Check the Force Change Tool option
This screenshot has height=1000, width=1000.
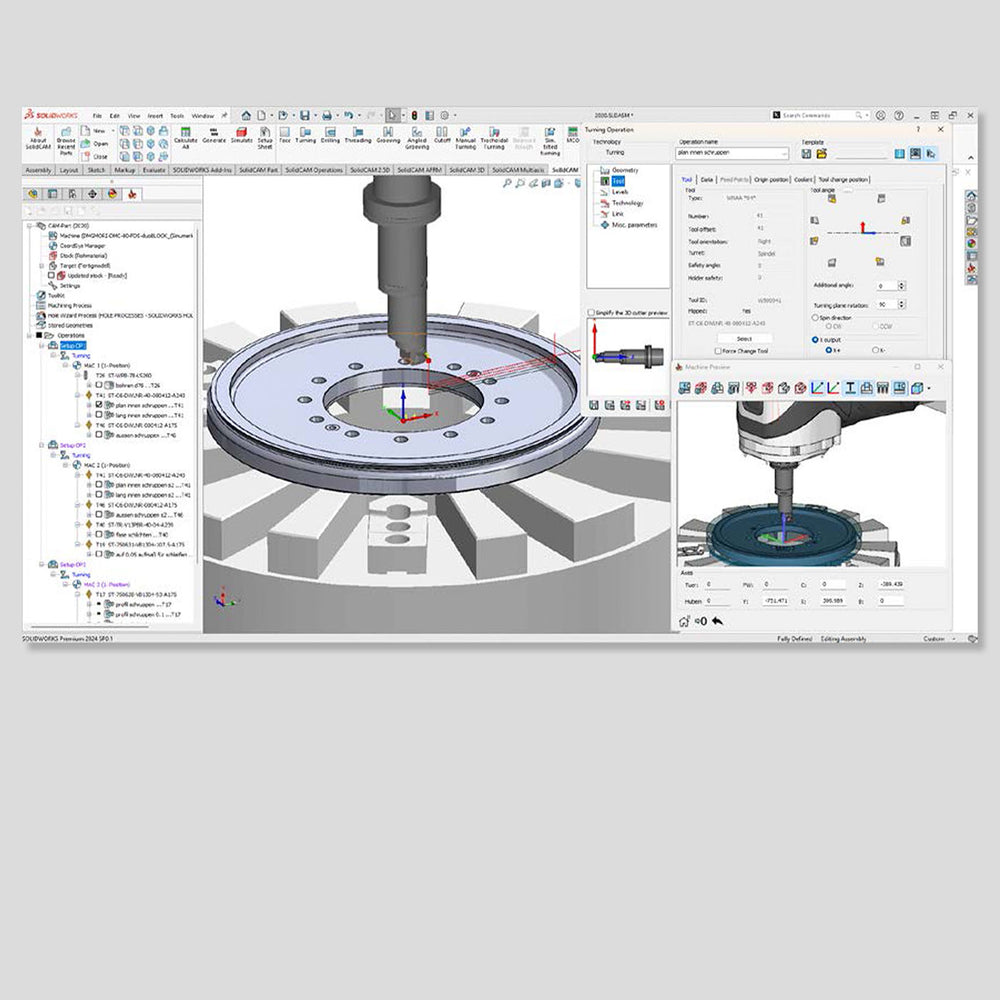point(718,352)
